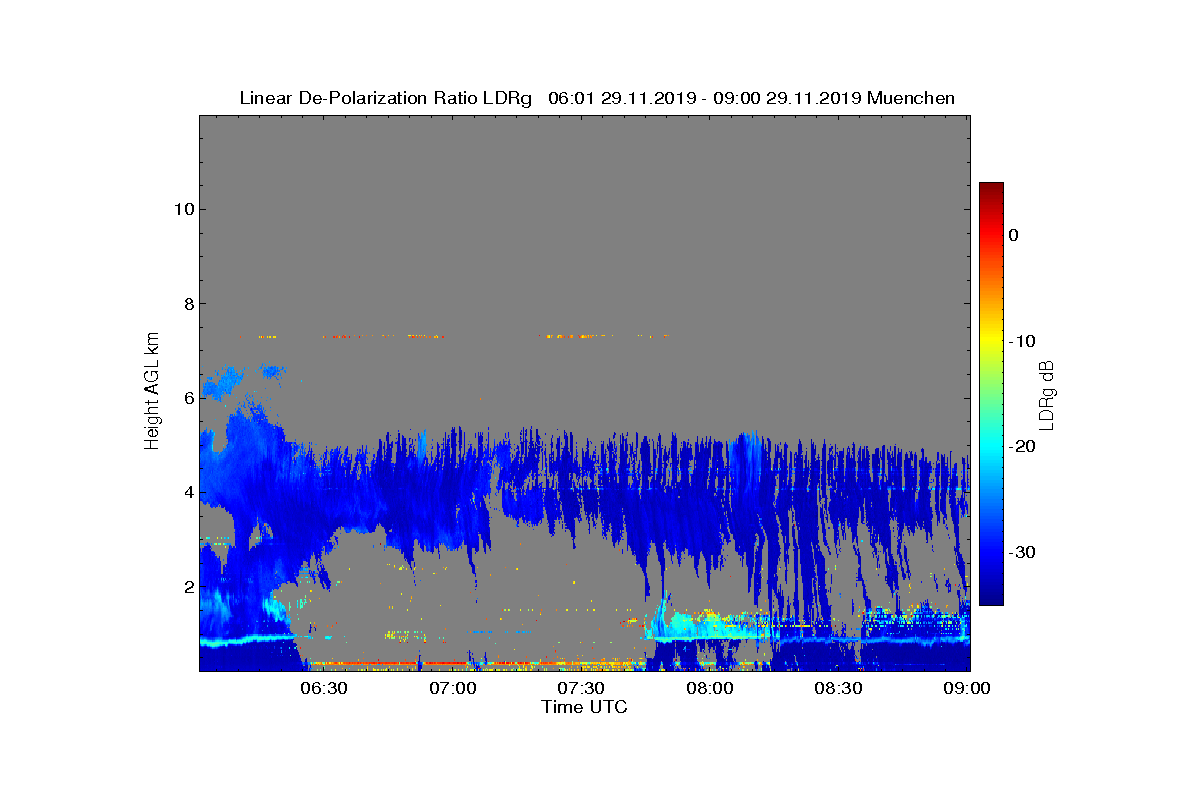Click the height label '8'
The image size is (1200, 800).
tap(187, 304)
